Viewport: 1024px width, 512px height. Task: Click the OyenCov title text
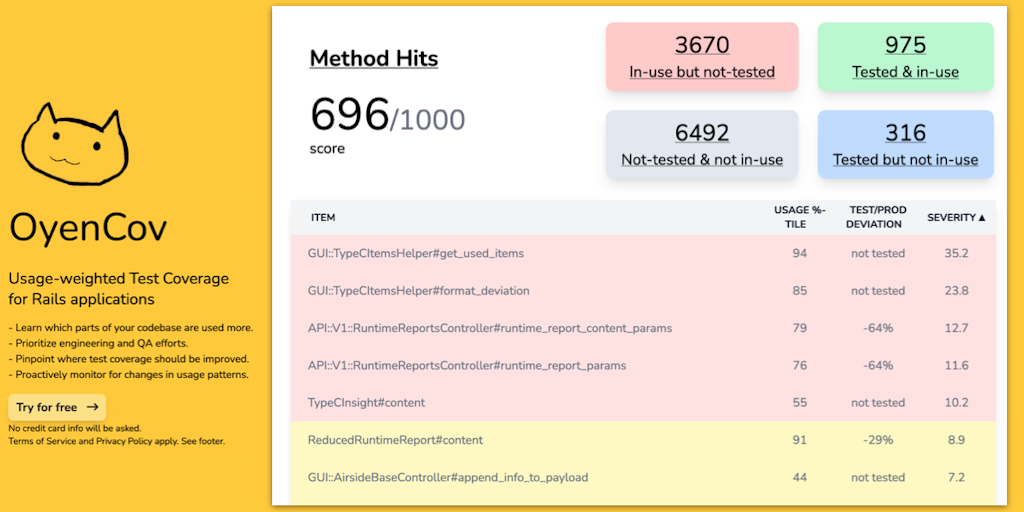pyautogui.click(x=88, y=229)
